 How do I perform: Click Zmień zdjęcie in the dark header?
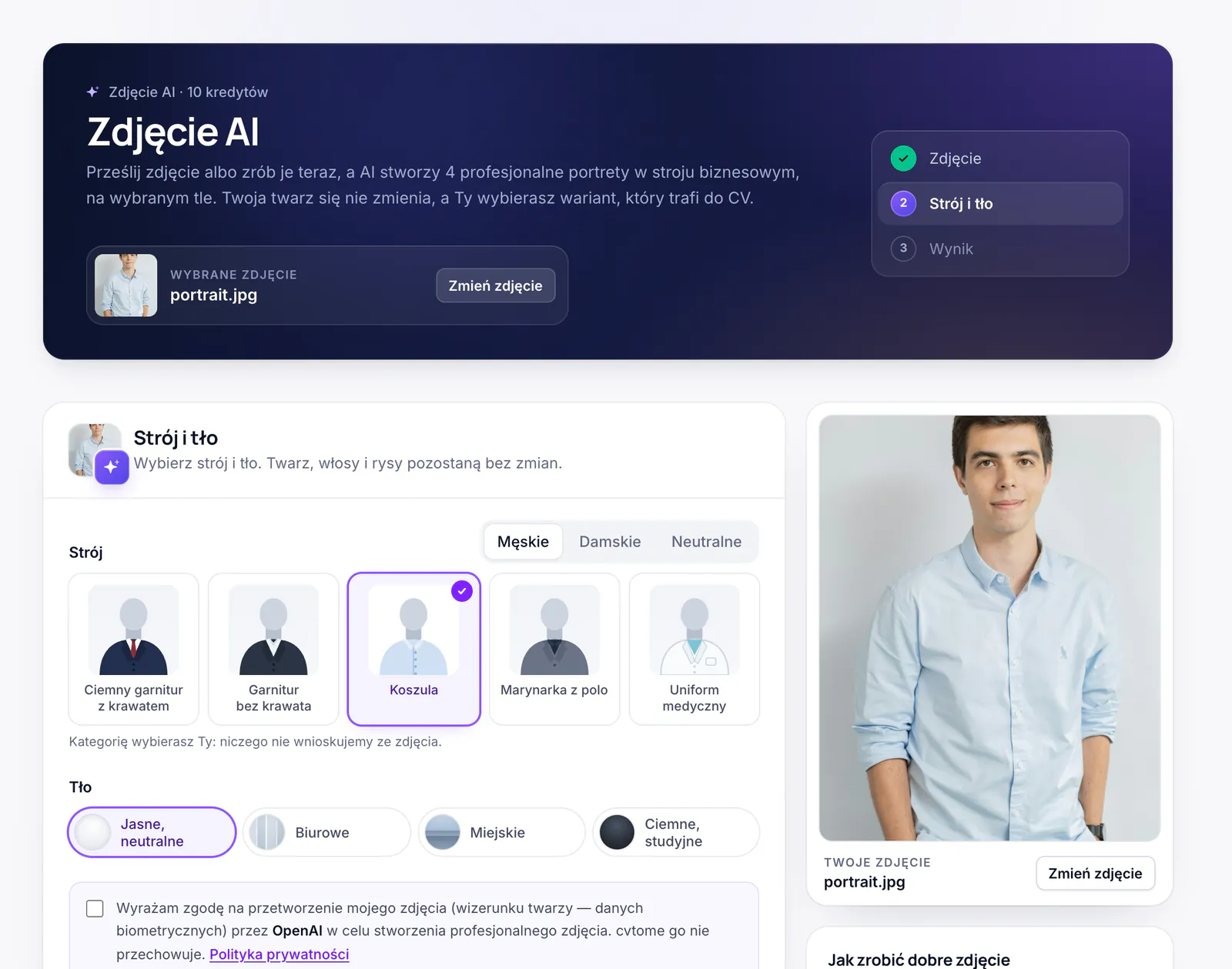tap(496, 286)
